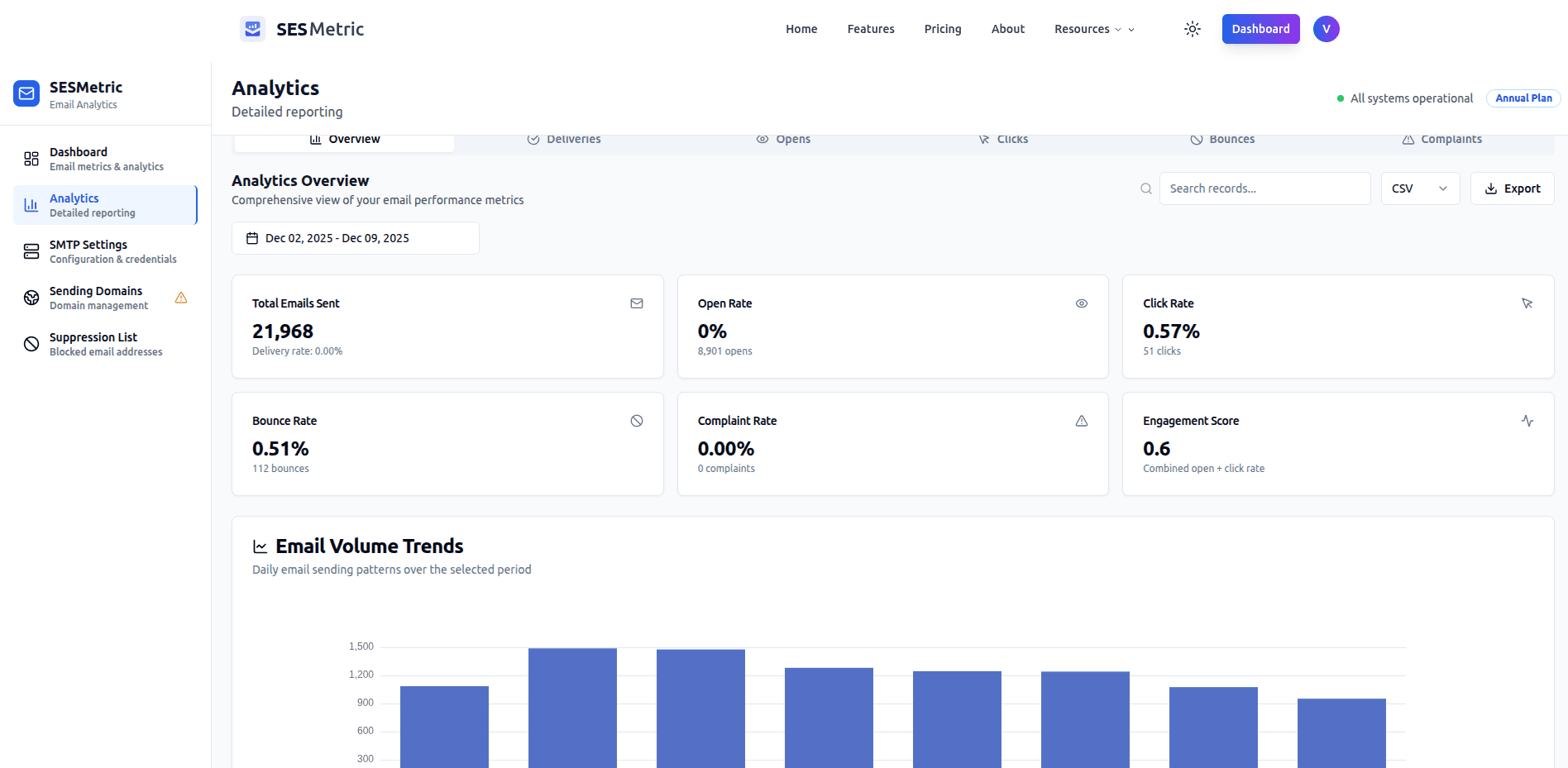Open the Pricing page link
This screenshot has height=768, width=1568.
point(943,29)
